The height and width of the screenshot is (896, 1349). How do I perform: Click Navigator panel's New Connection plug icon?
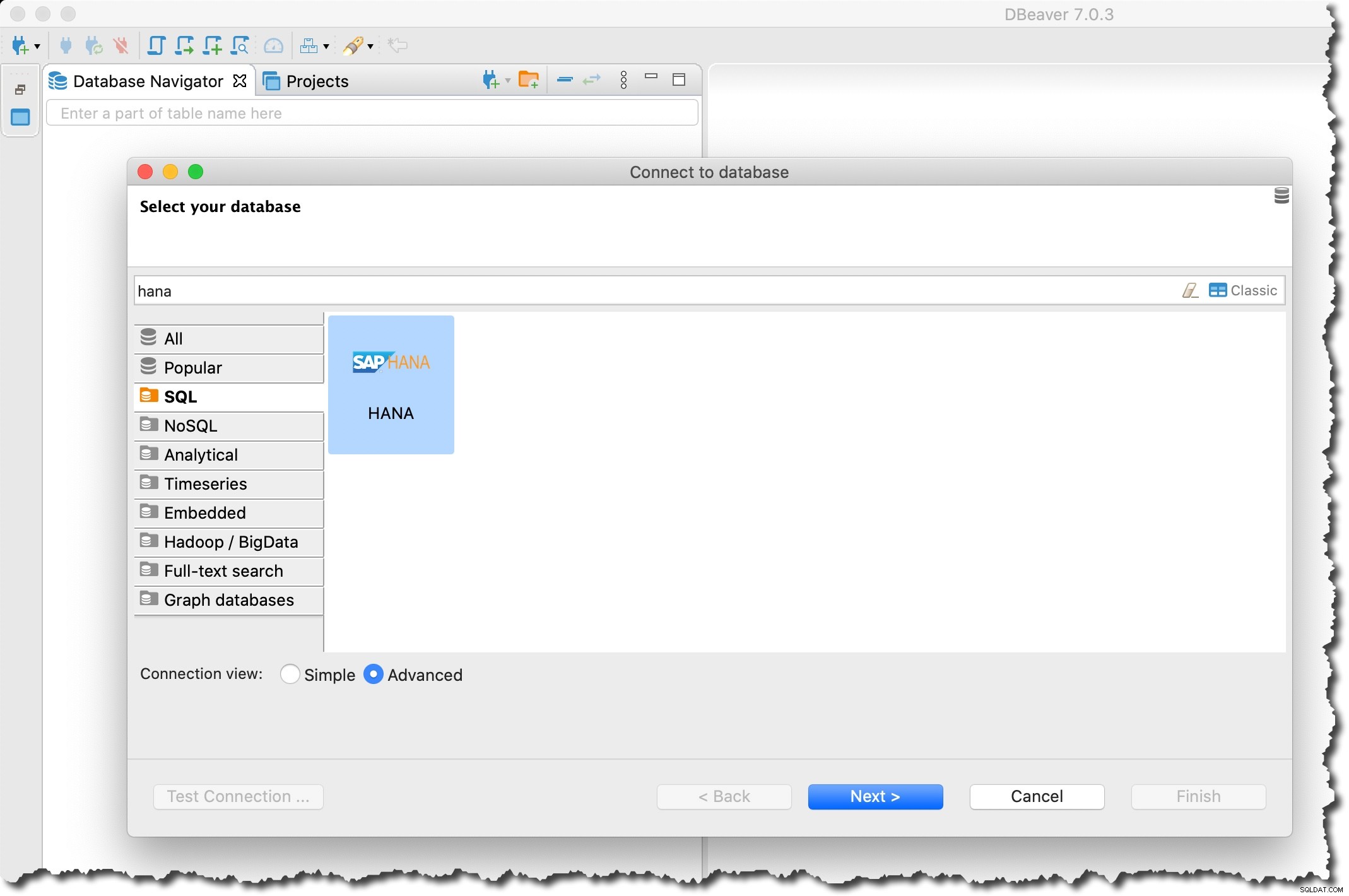pyautogui.click(x=490, y=80)
